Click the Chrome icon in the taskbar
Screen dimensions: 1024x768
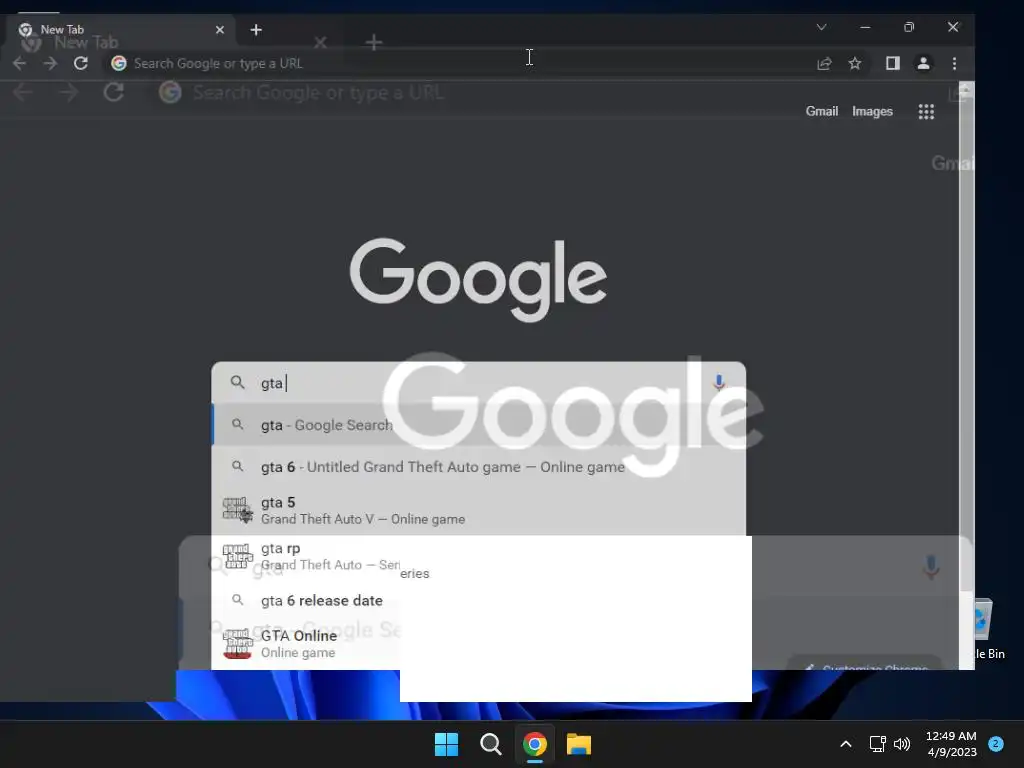pyautogui.click(x=535, y=744)
